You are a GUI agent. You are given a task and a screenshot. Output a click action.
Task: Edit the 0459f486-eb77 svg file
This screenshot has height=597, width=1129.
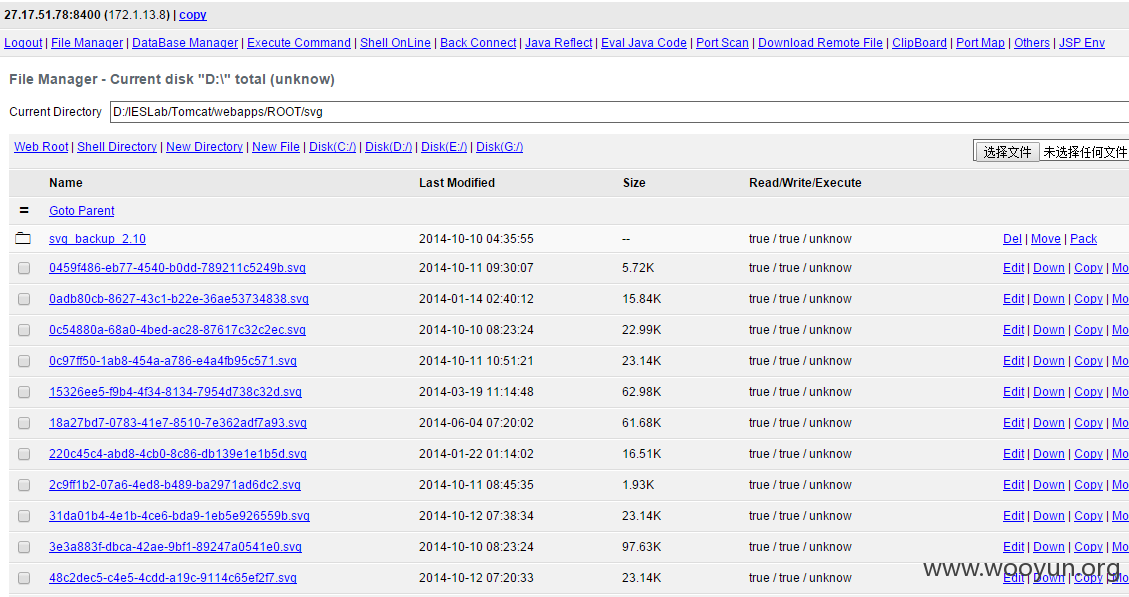click(1014, 267)
